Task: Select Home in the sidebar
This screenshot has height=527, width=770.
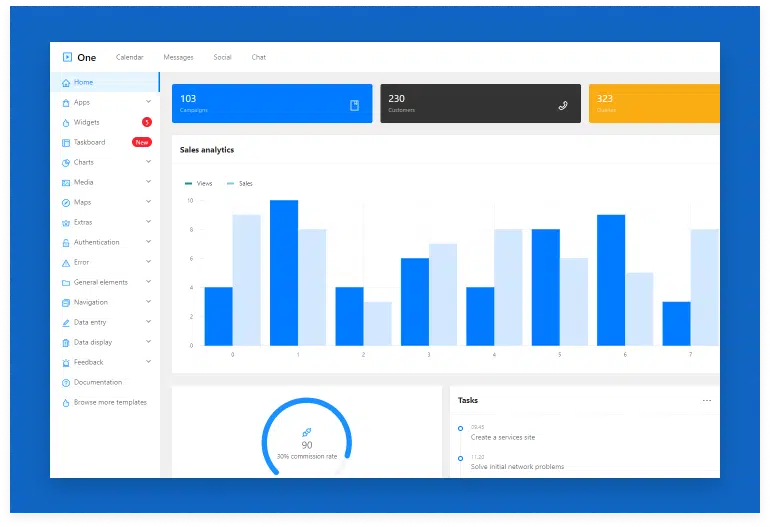Action: [x=105, y=82]
